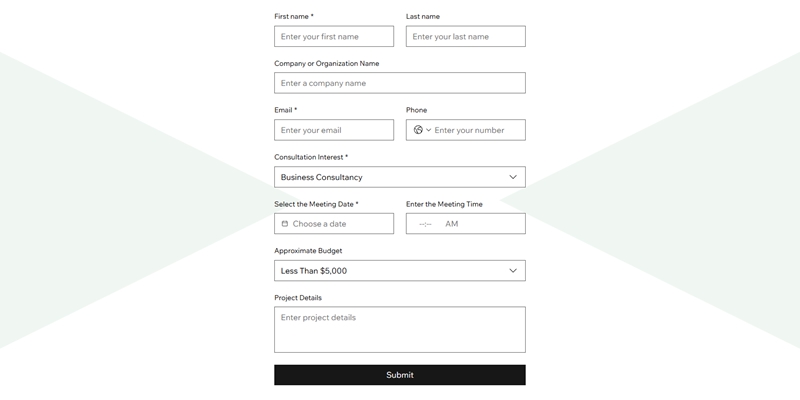Click into the Last name field

(465, 37)
